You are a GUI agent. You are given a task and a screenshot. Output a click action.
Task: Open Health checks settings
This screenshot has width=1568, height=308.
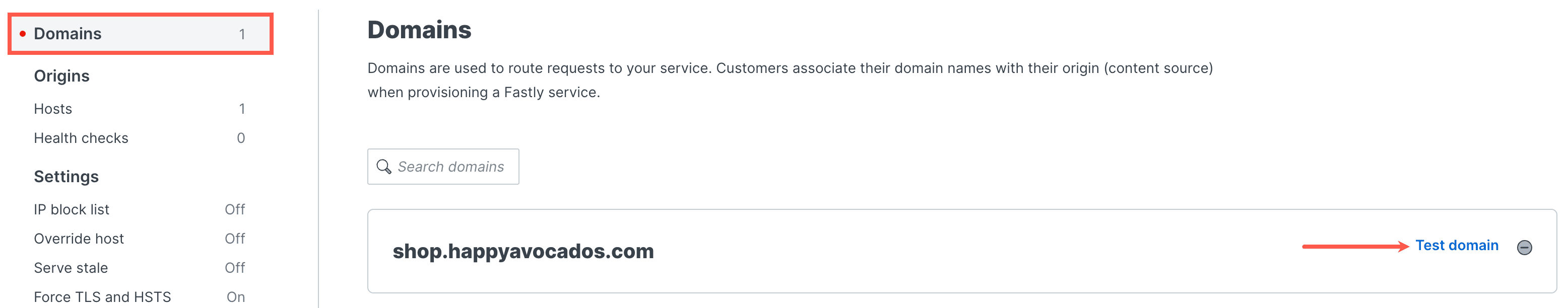(81, 138)
